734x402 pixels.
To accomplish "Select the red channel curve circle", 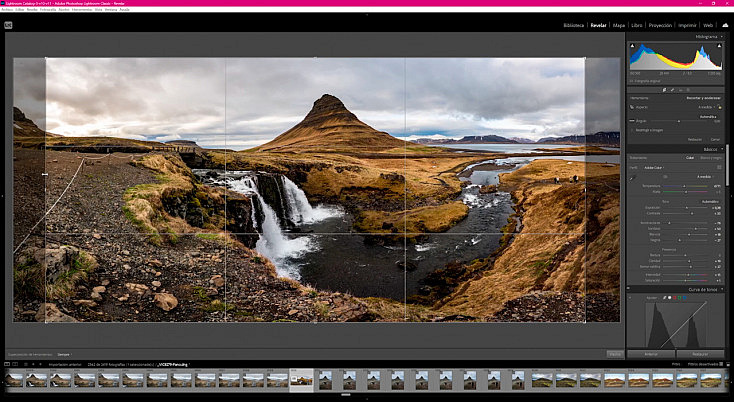I will click(675, 298).
